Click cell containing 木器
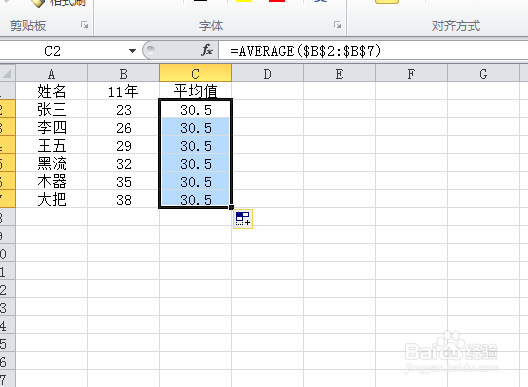This screenshot has width=528, height=387. [x=52, y=181]
